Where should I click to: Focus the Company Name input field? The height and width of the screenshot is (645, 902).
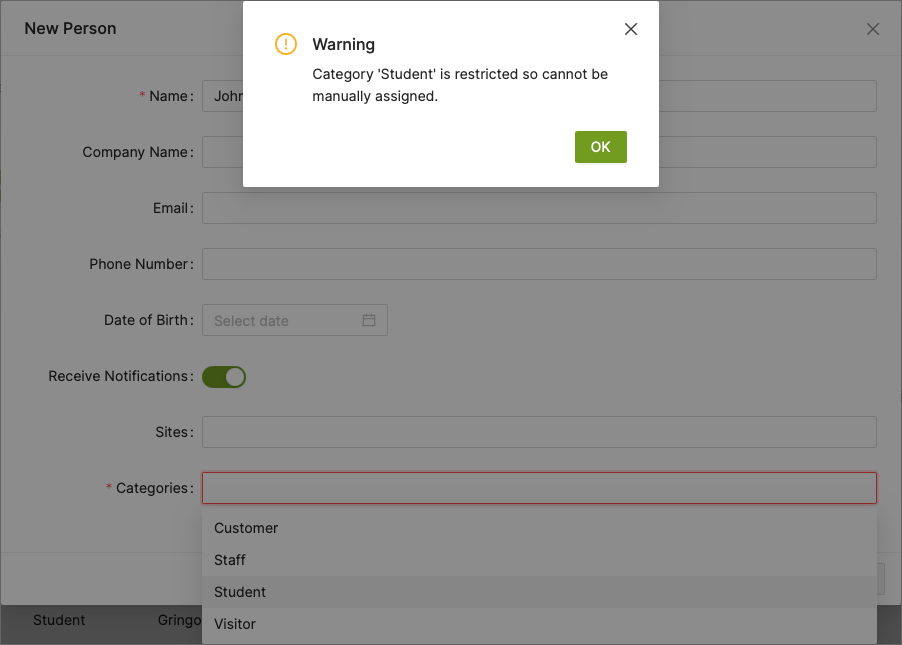click(x=222, y=152)
